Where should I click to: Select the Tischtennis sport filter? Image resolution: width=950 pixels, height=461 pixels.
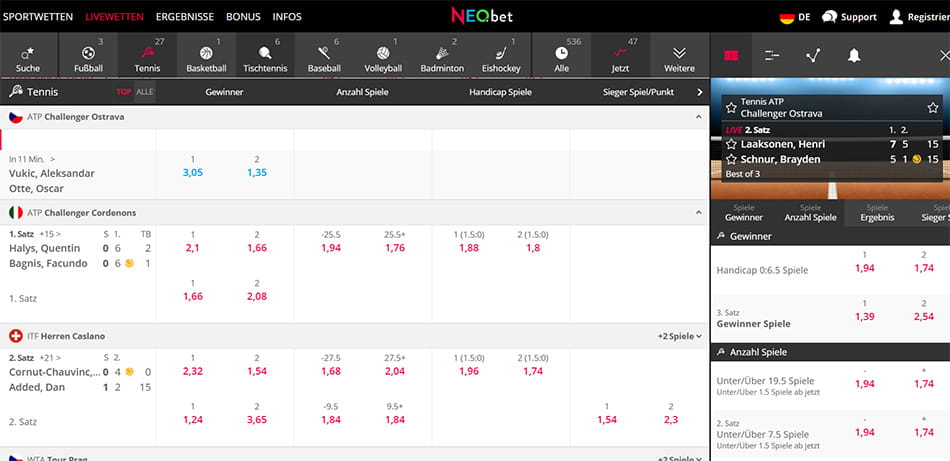click(265, 55)
